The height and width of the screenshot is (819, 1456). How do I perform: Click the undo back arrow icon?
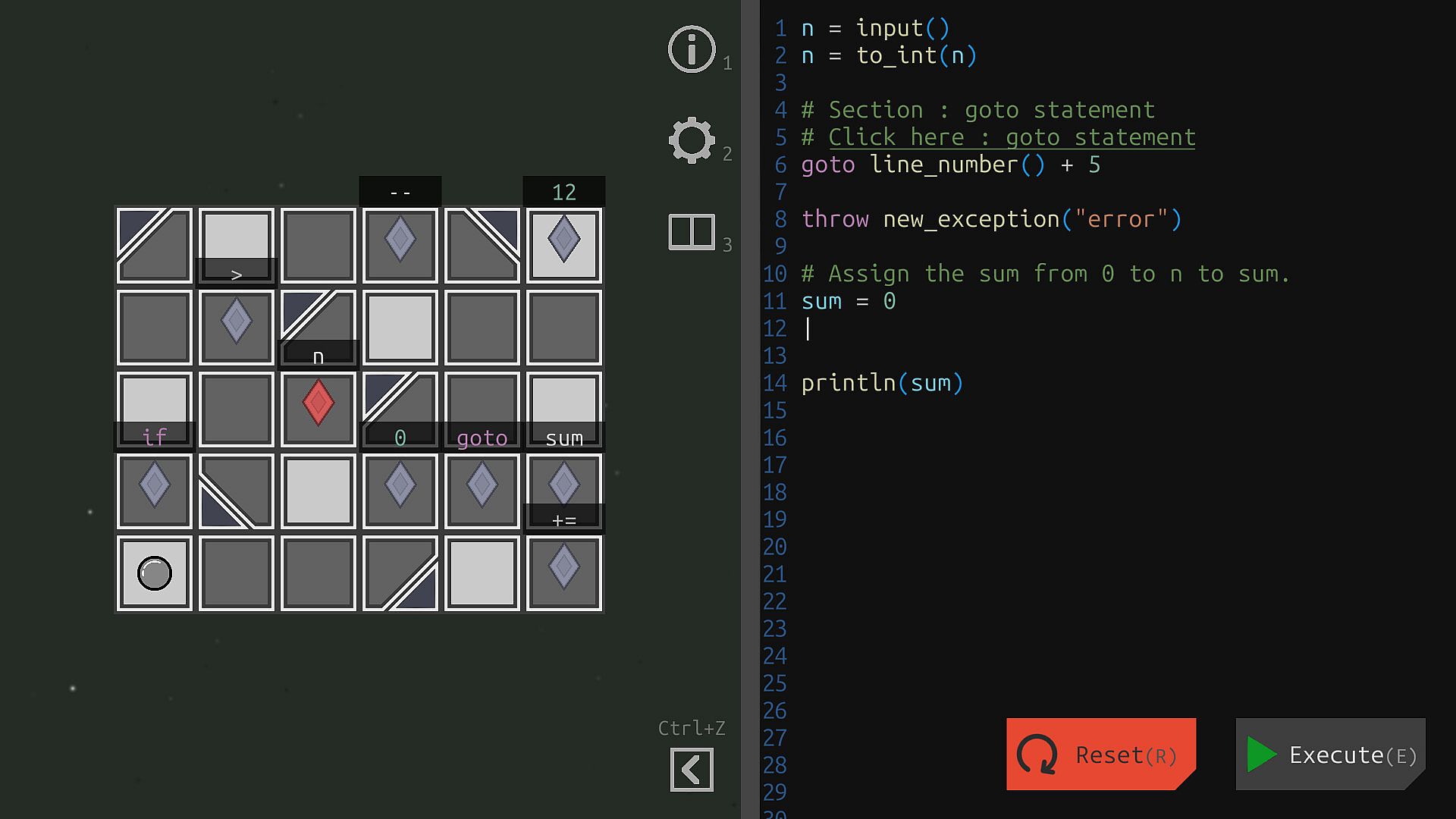coord(691,770)
